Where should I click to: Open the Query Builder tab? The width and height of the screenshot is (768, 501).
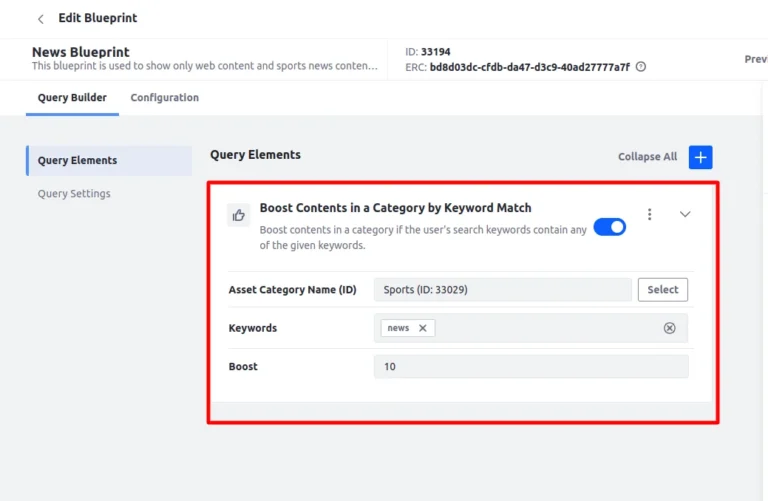click(72, 97)
